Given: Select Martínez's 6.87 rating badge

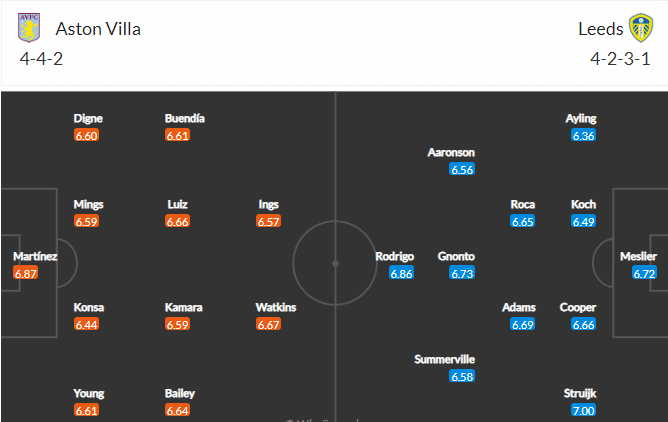Looking at the screenshot, I should click(x=26, y=273).
